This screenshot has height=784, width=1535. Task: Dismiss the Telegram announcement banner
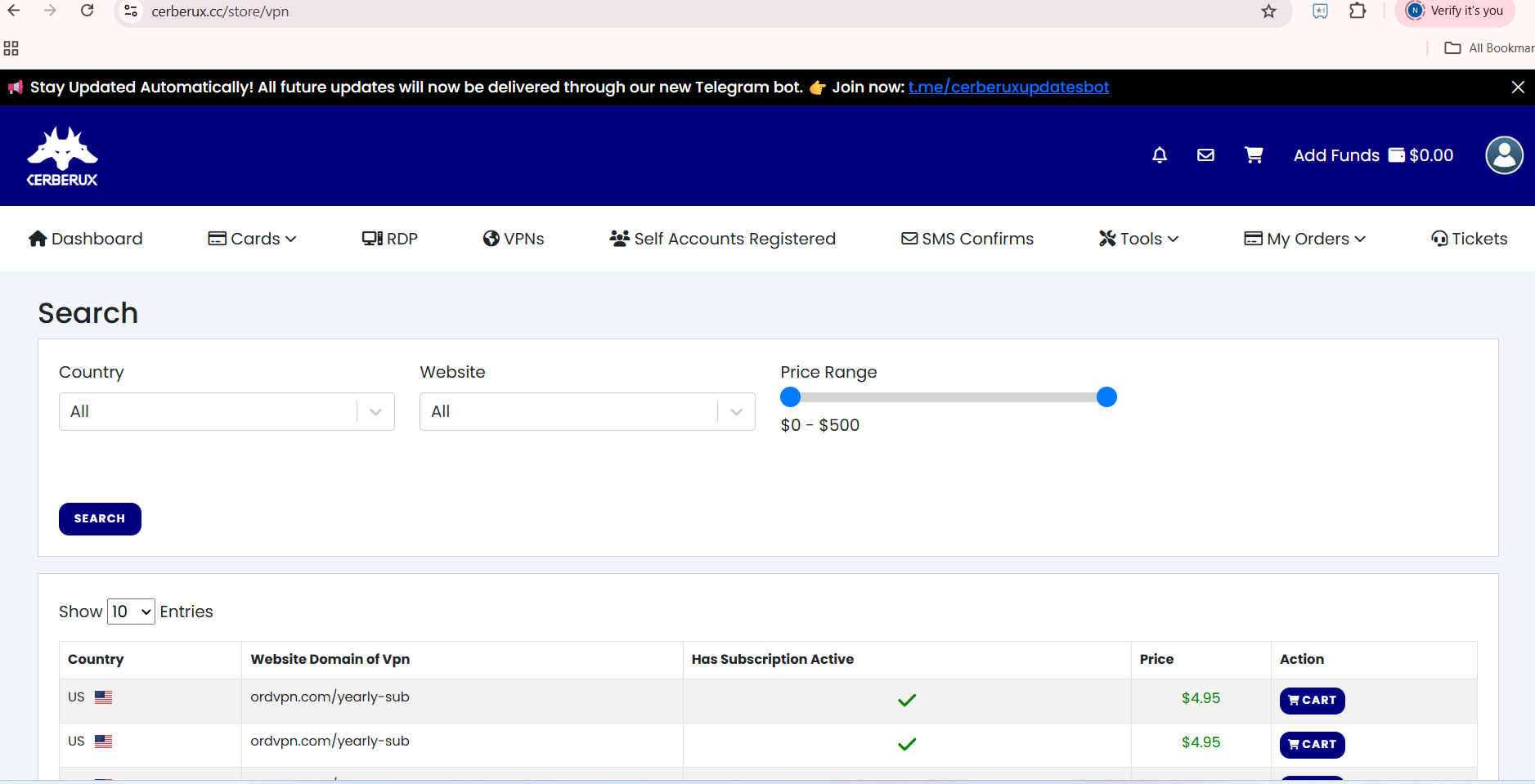(x=1518, y=87)
